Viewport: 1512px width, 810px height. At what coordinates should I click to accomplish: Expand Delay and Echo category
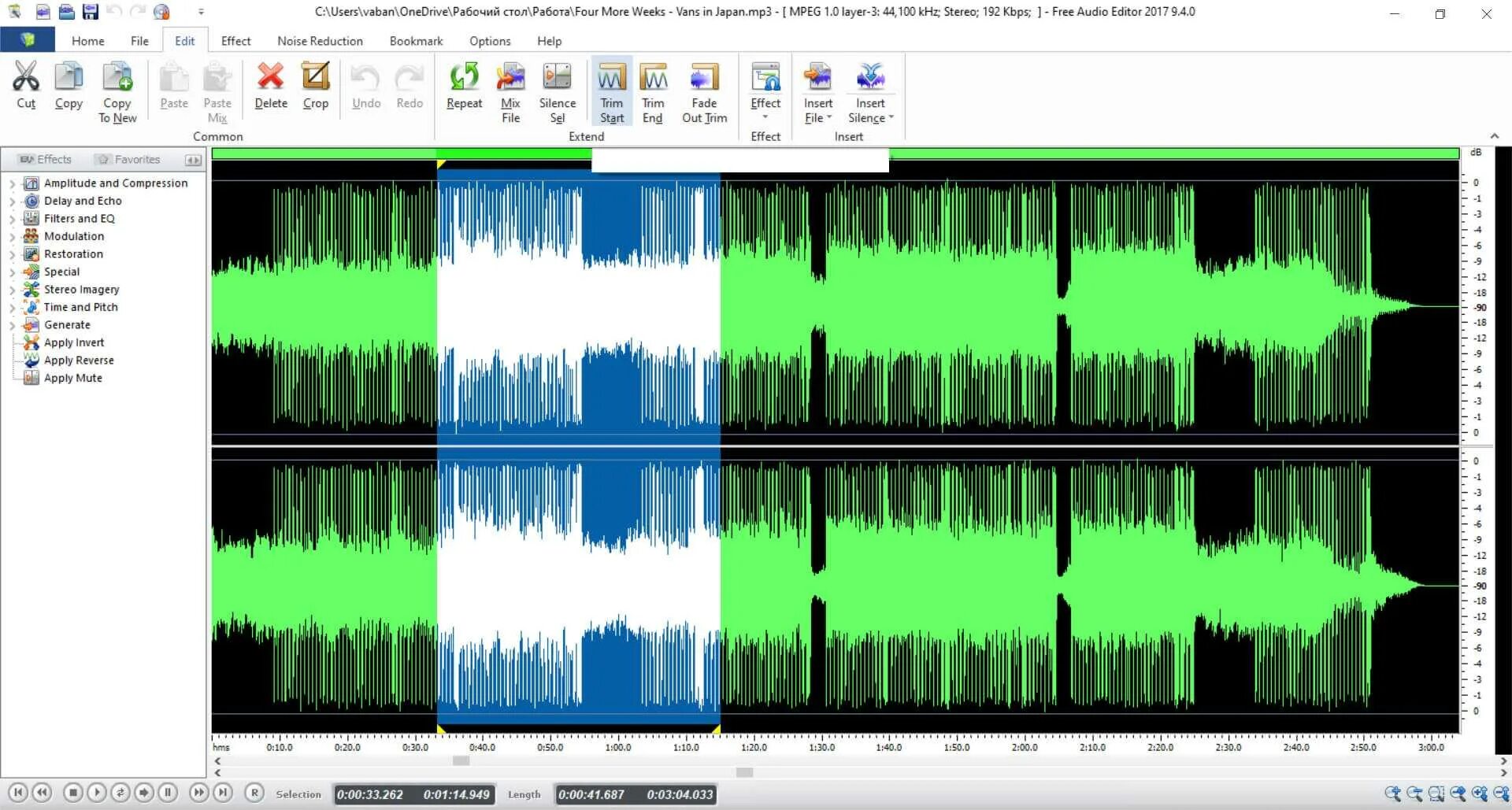(12, 201)
